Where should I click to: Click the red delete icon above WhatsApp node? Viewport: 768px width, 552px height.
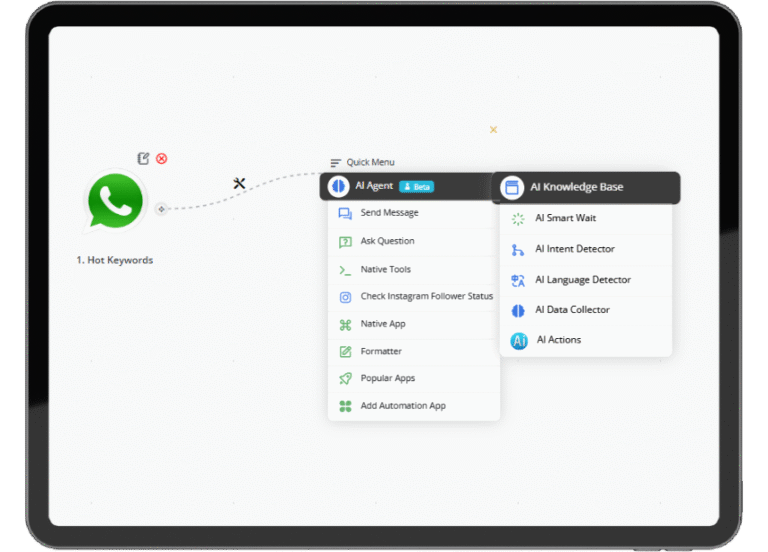click(161, 158)
